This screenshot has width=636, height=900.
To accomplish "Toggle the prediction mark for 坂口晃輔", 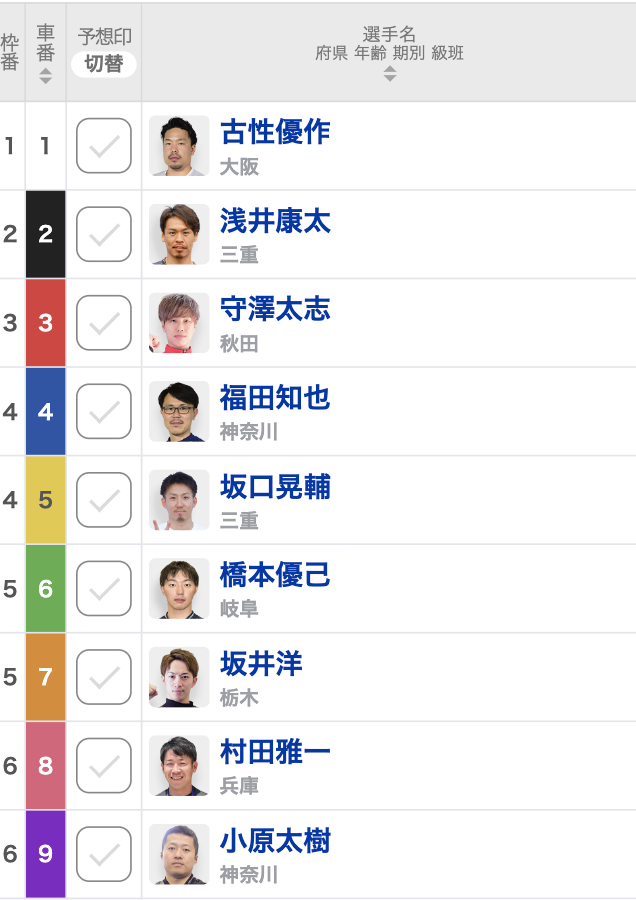I will pos(104,500).
